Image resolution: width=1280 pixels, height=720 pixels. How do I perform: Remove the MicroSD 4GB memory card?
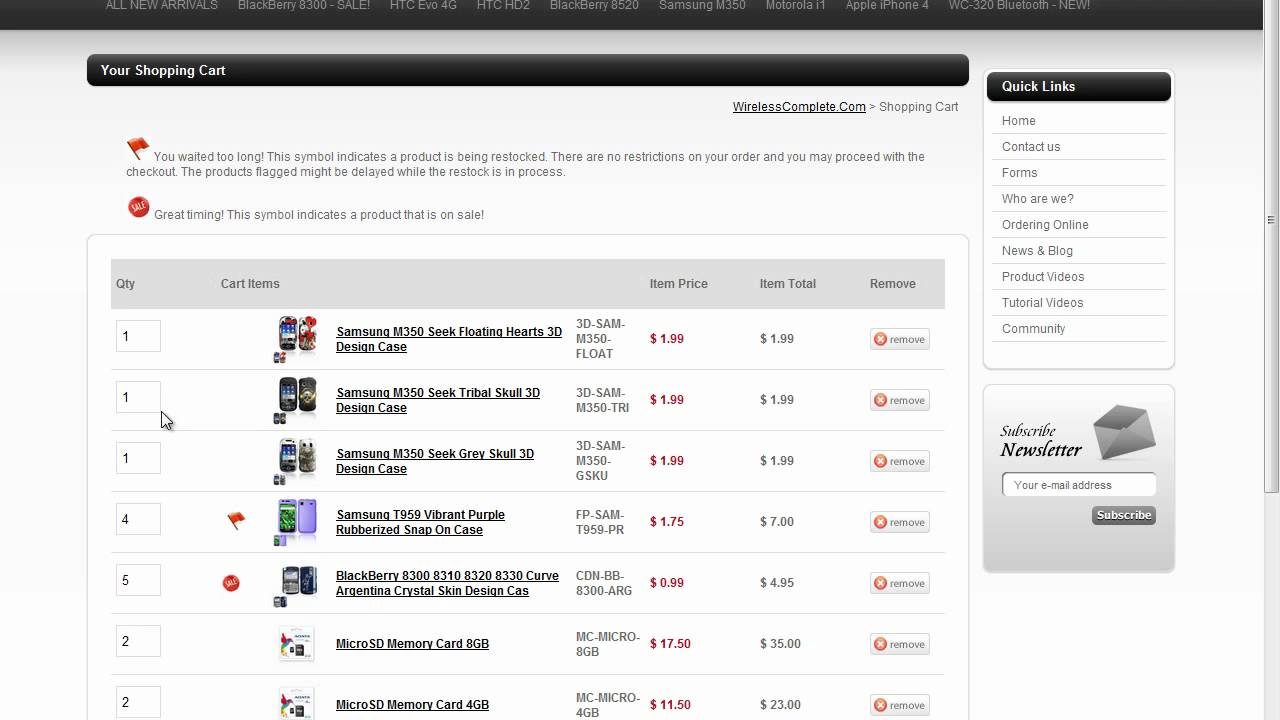click(x=900, y=705)
